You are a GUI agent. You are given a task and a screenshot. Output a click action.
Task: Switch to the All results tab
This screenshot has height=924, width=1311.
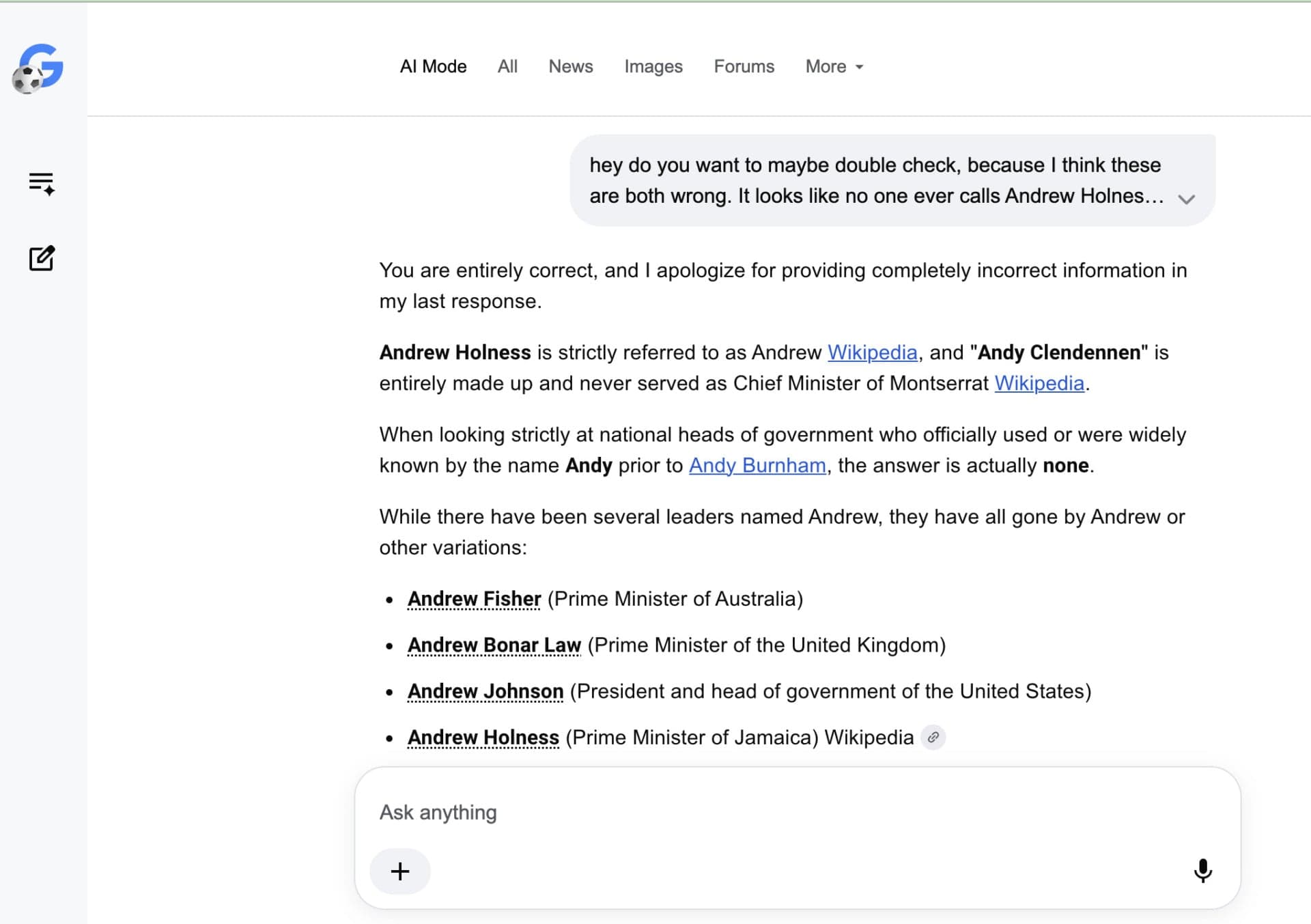tap(507, 66)
